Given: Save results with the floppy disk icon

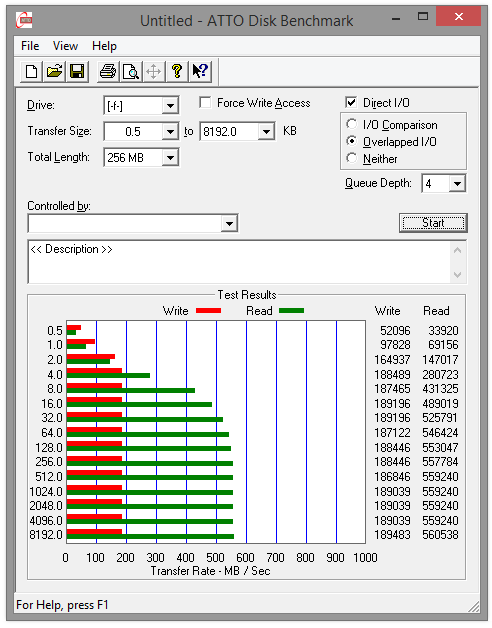Looking at the screenshot, I should point(77,72).
